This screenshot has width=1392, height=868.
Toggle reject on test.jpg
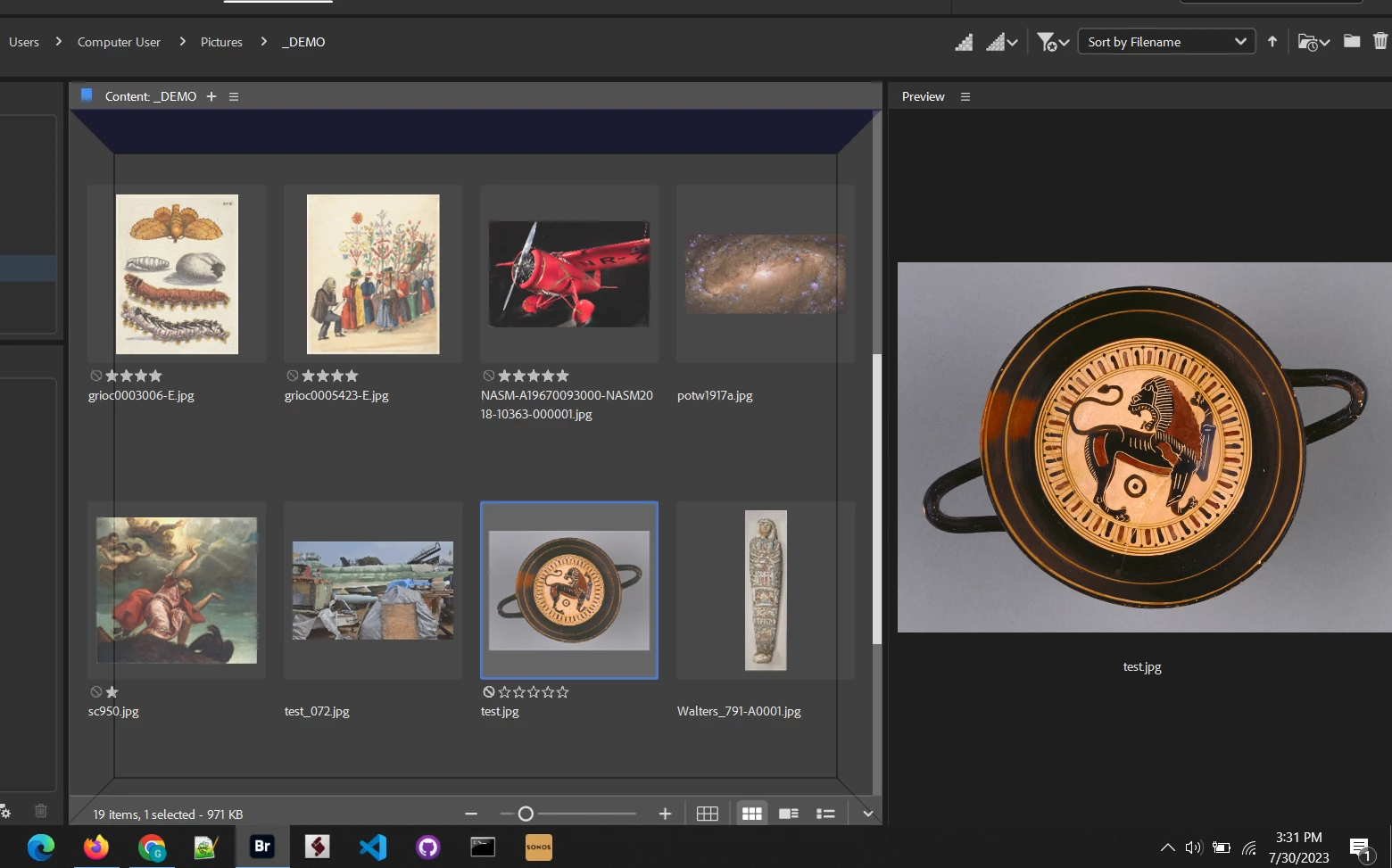click(488, 691)
